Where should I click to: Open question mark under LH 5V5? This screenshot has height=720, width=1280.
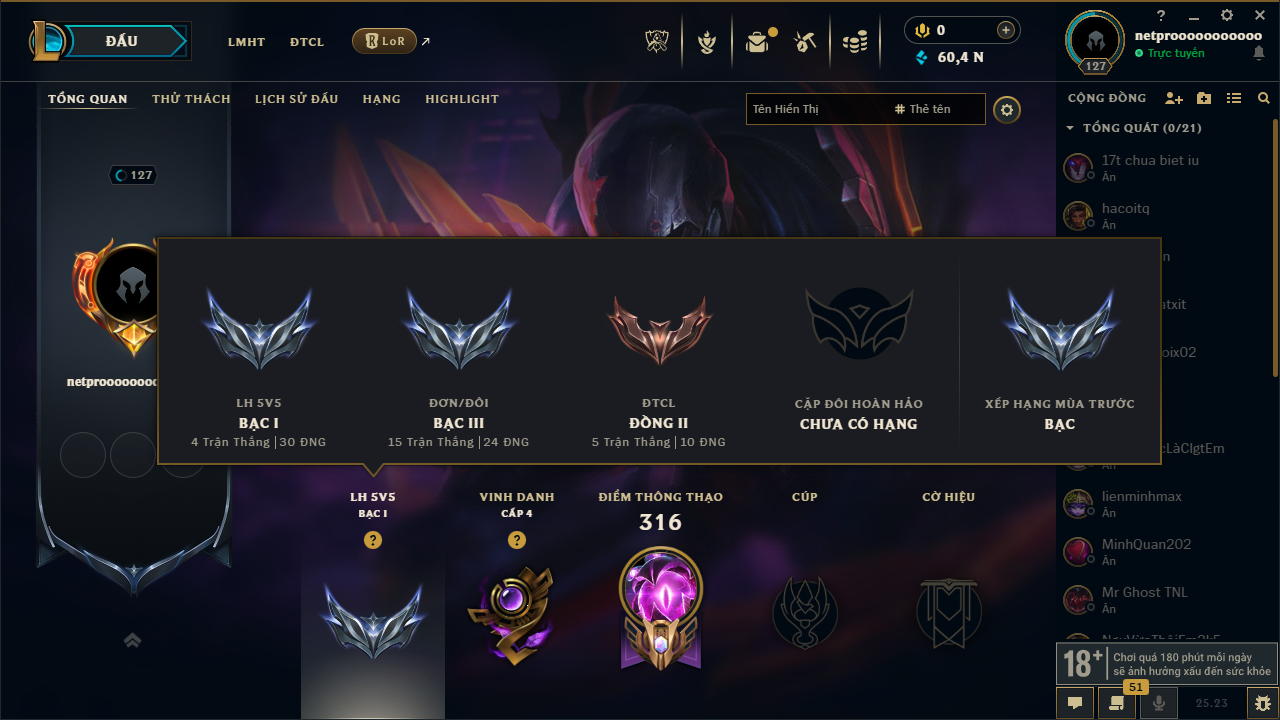pyautogui.click(x=373, y=540)
